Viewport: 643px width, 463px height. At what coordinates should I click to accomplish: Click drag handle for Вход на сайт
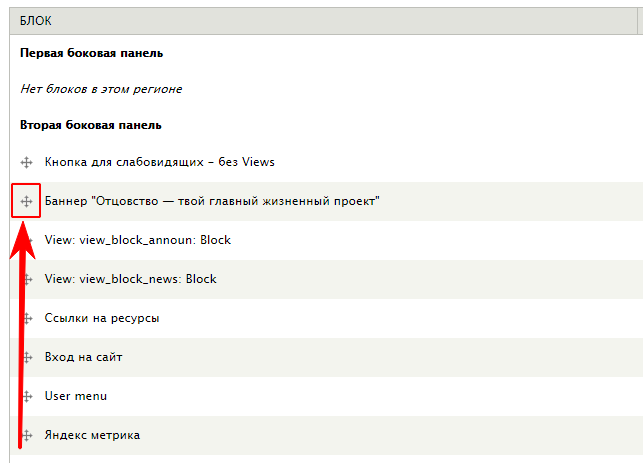pyautogui.click(x=26, y=357)
